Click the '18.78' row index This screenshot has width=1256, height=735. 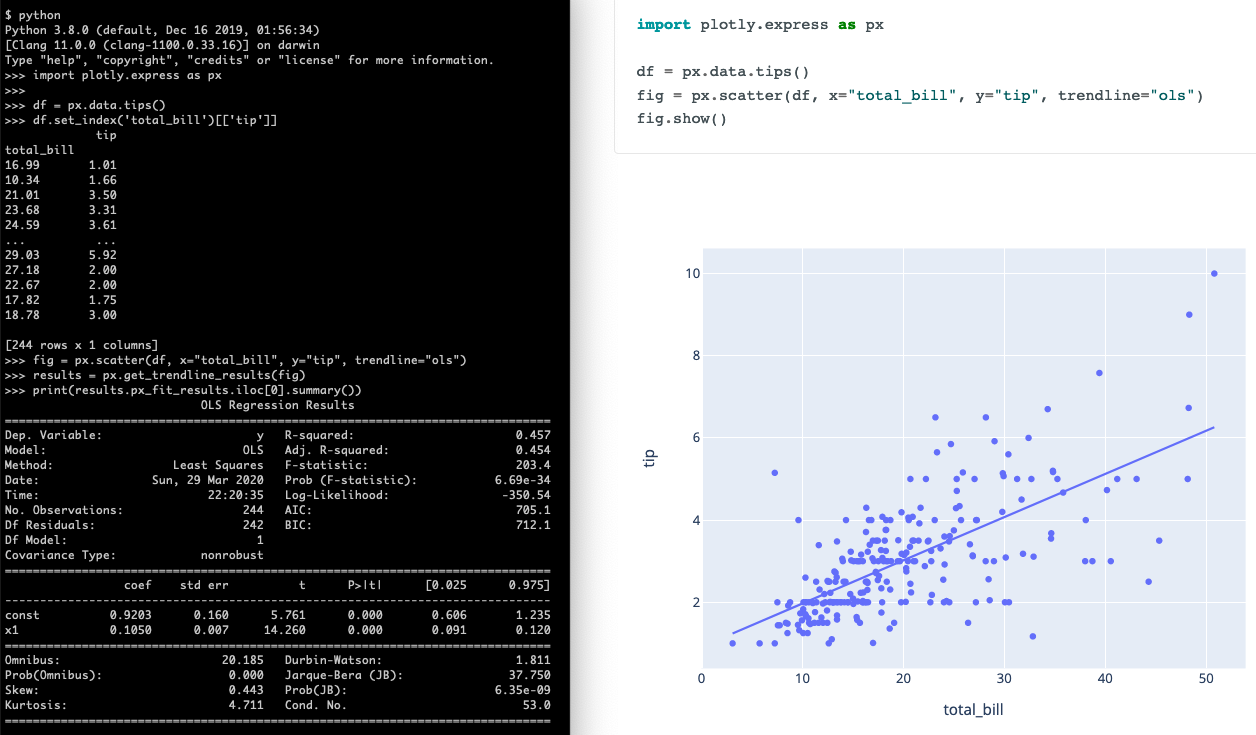23,315
